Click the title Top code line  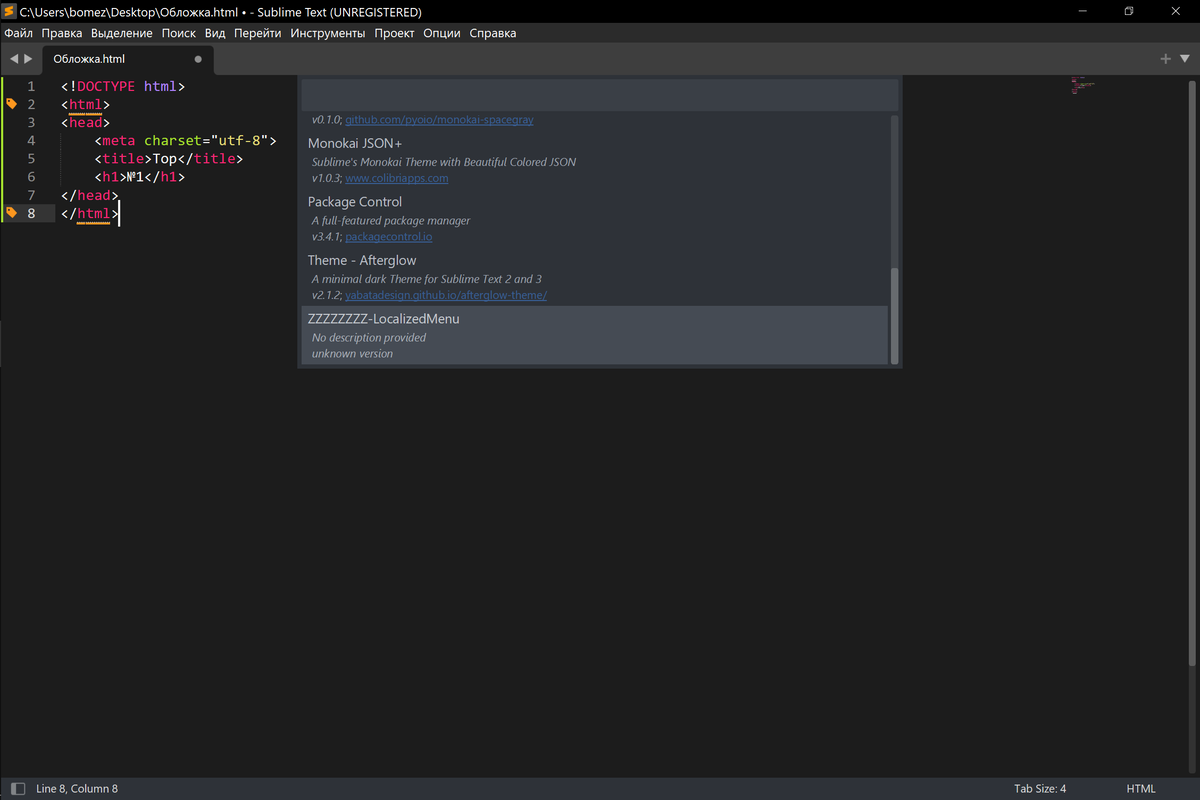(x=168, y=159)
